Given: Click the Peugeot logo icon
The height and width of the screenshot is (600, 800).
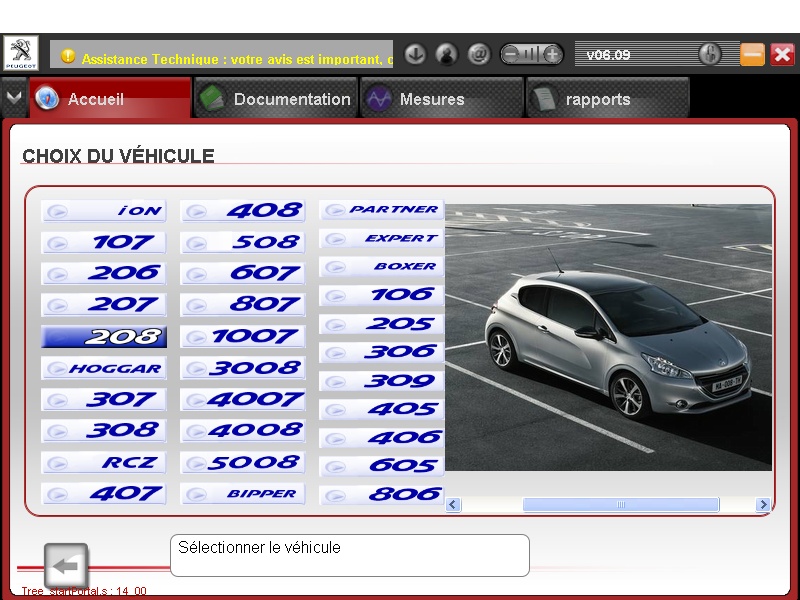Looking at the screenshot, I should (x=21, y=53).
